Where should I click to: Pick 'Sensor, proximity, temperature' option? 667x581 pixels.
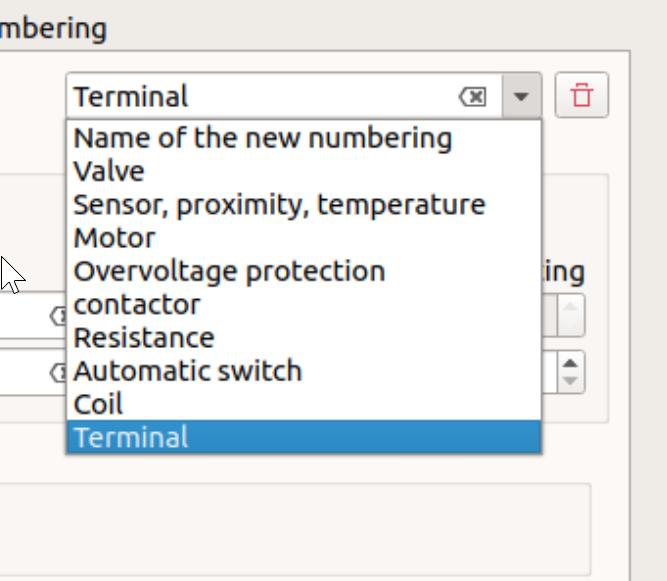tap(279, 205)
